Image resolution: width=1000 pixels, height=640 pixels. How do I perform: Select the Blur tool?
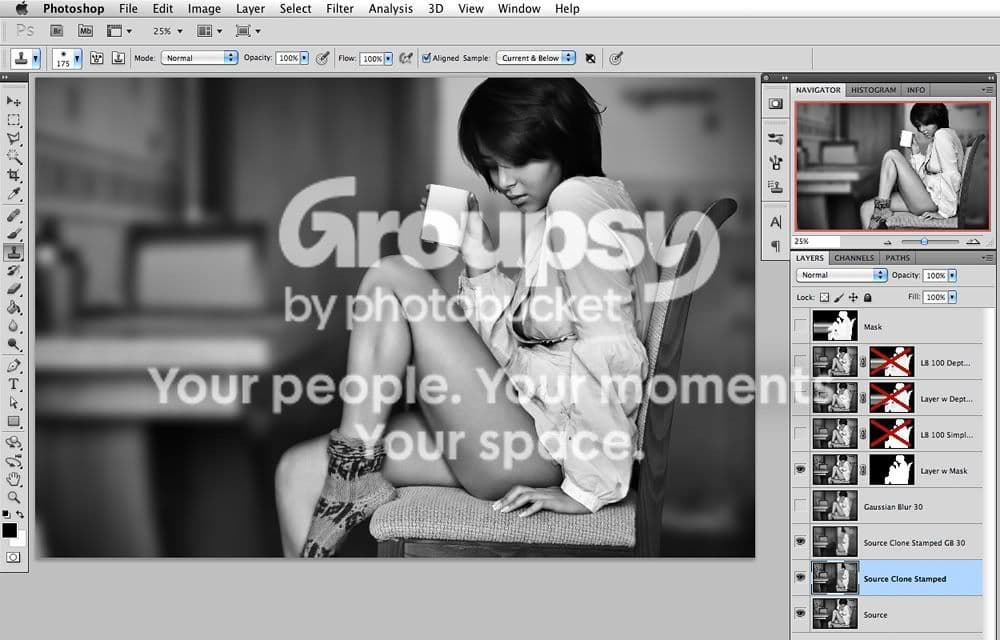(13, 326)
